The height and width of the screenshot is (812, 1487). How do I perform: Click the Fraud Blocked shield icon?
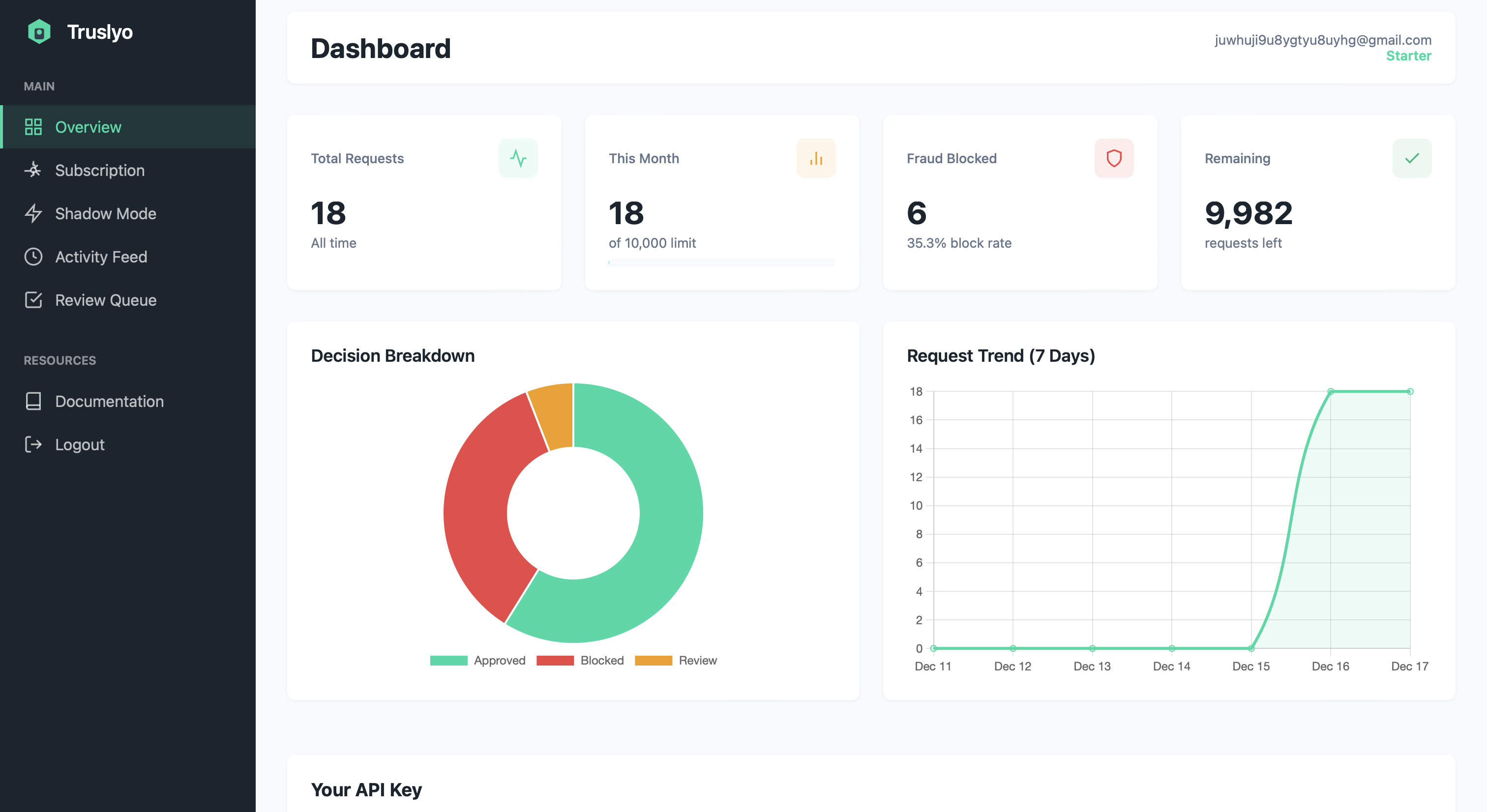(x=1113, y=158)
